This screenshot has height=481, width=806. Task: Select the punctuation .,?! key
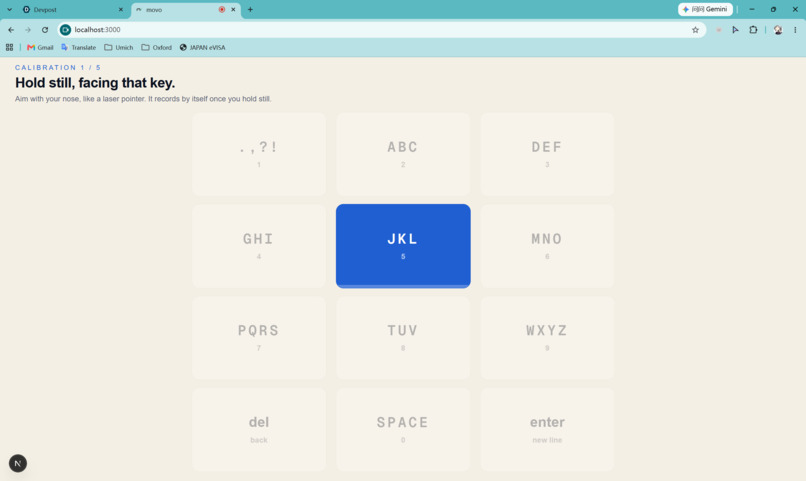coord(259,154)
